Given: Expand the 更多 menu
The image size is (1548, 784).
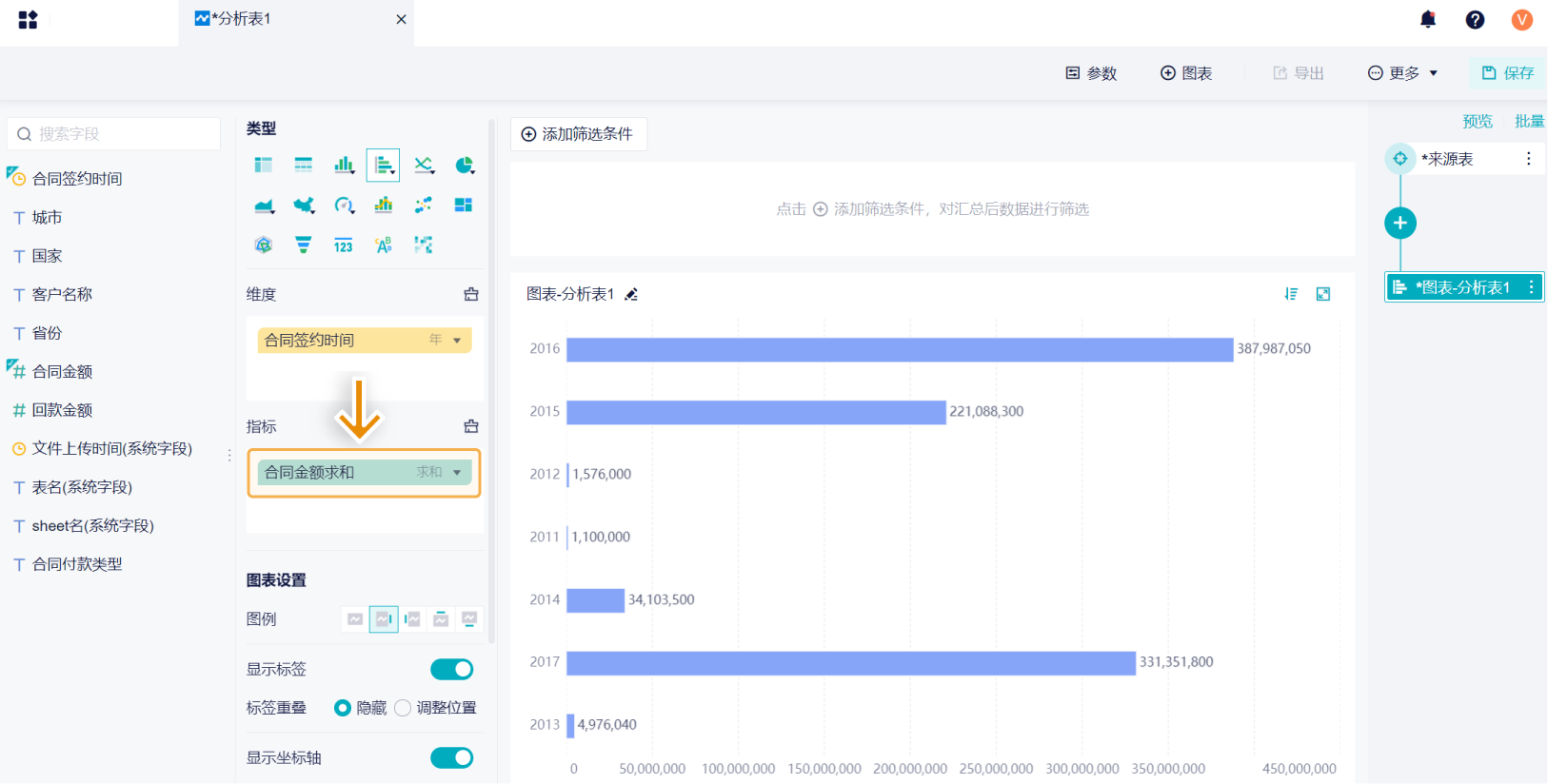Looking at the screenshot, I should (x=1403, y=73).
